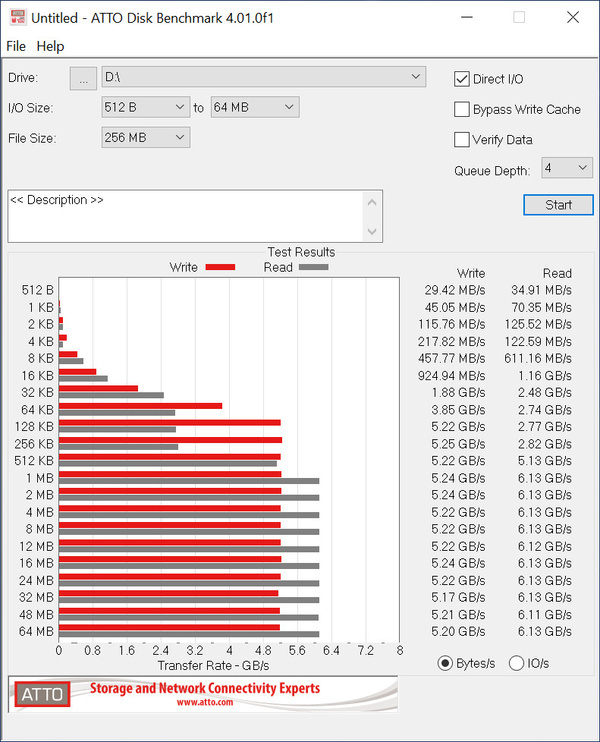Click the read value 1.16 GB/s
The height and width of the screenshot is (742, 600).
click(x=545, y=376)
